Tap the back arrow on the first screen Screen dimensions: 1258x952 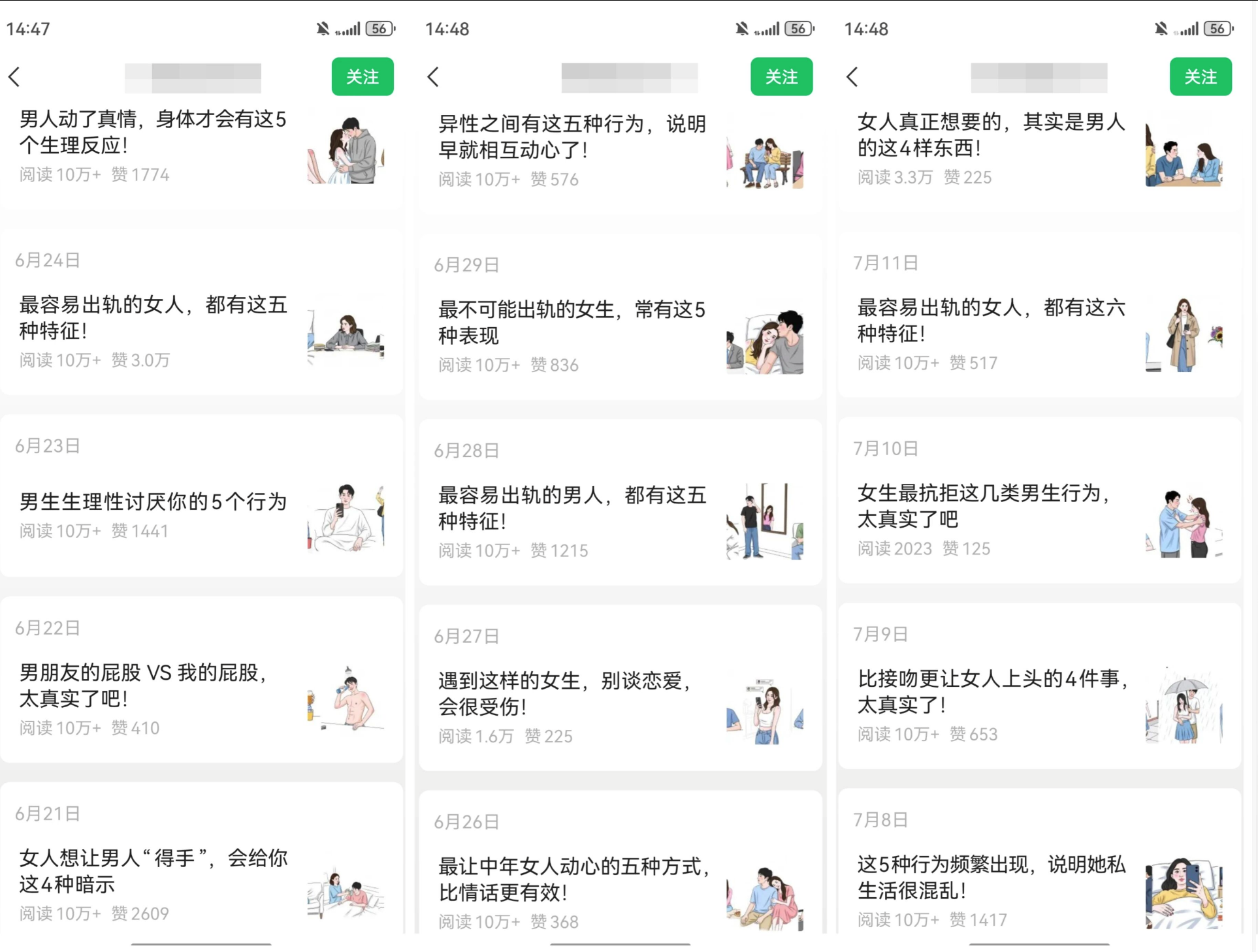pos(15,76)
